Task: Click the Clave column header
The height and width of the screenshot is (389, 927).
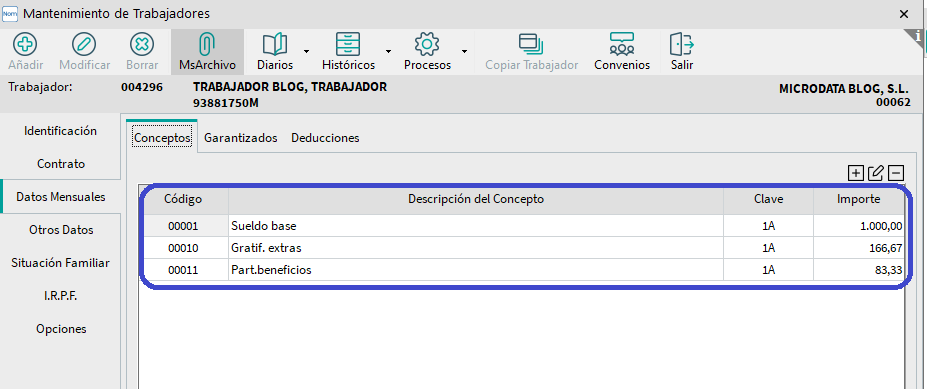Action: (769, 199)
